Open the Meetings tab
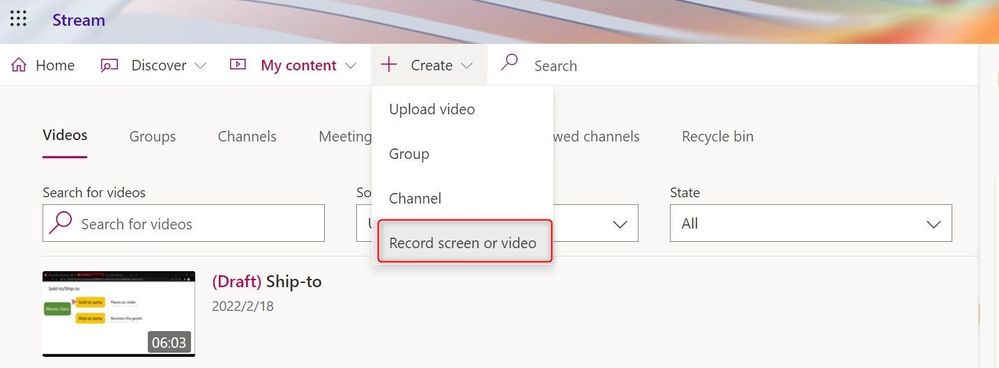Screen dimensions: 999x368 click(345, 136)
